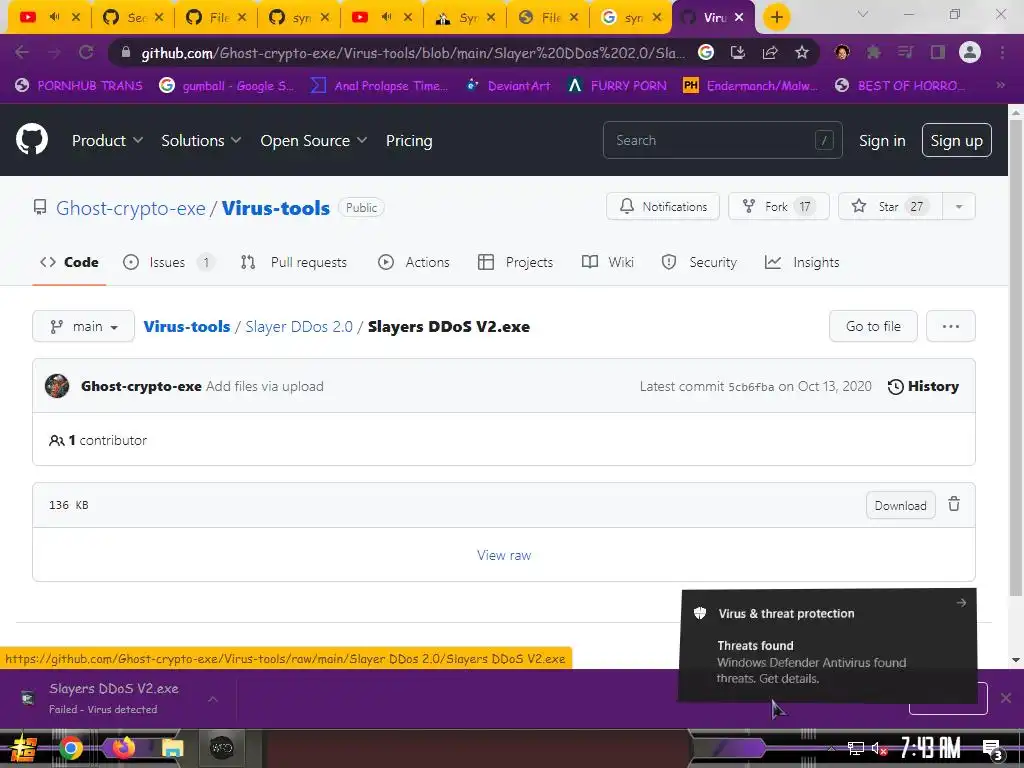This screenshot has height=768, width=1024.
Task: Select the Code tab
Action: point(69,262)
